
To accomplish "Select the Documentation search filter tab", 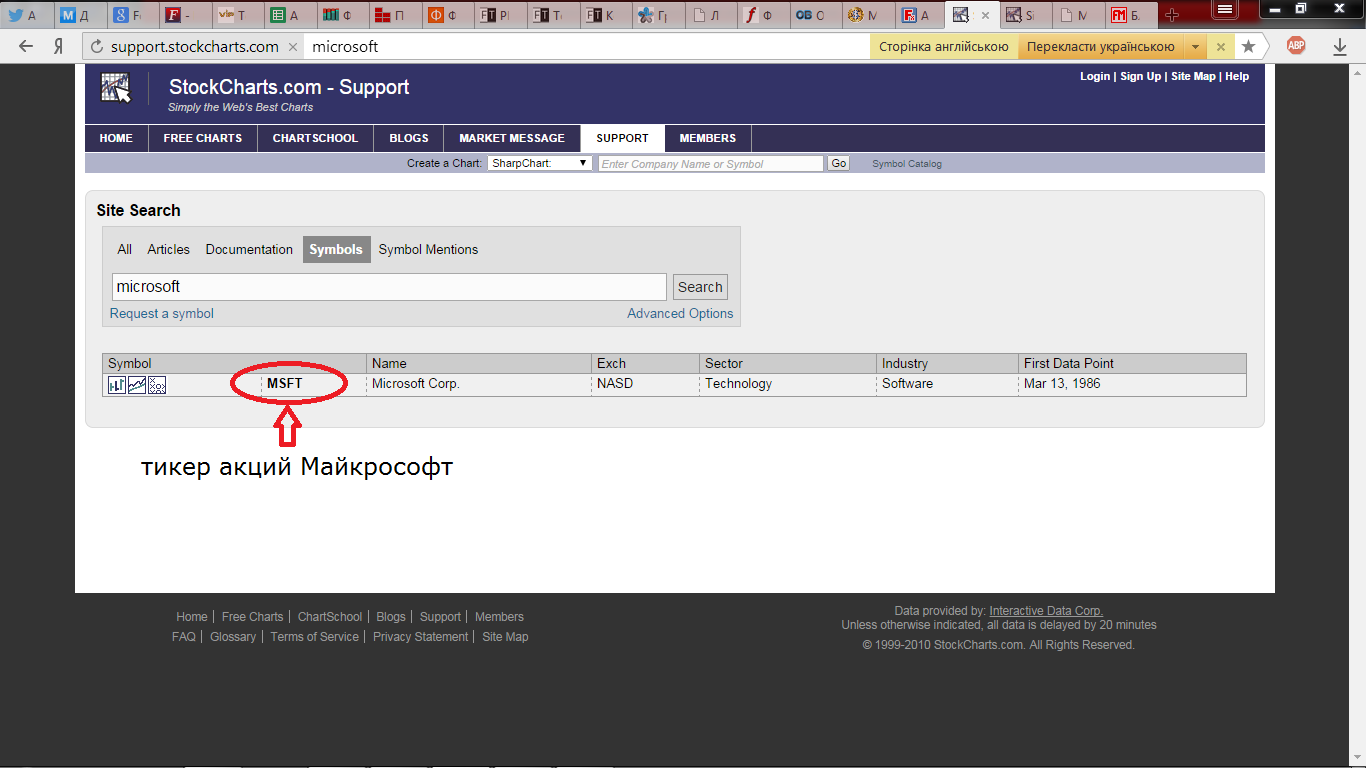I will 249,249.
